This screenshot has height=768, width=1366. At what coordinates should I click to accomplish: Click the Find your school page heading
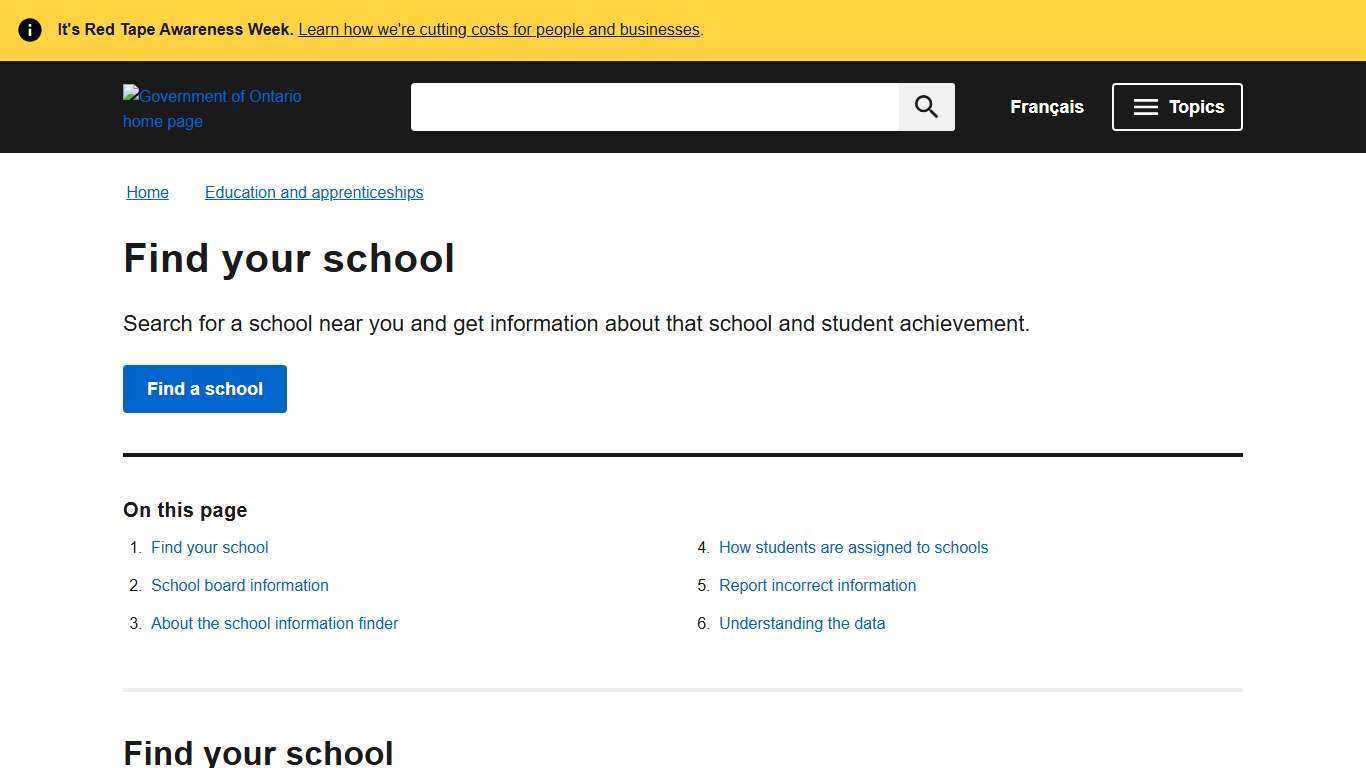(x=289, y=258)
